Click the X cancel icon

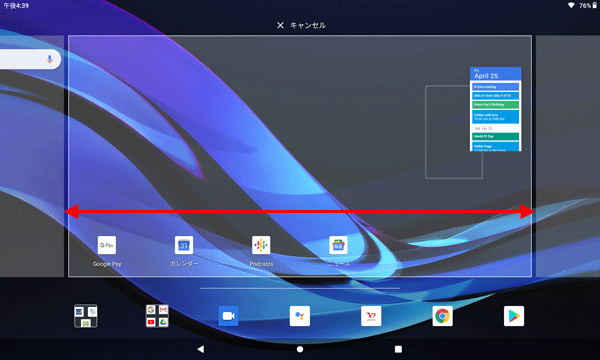tap(280, 25)
